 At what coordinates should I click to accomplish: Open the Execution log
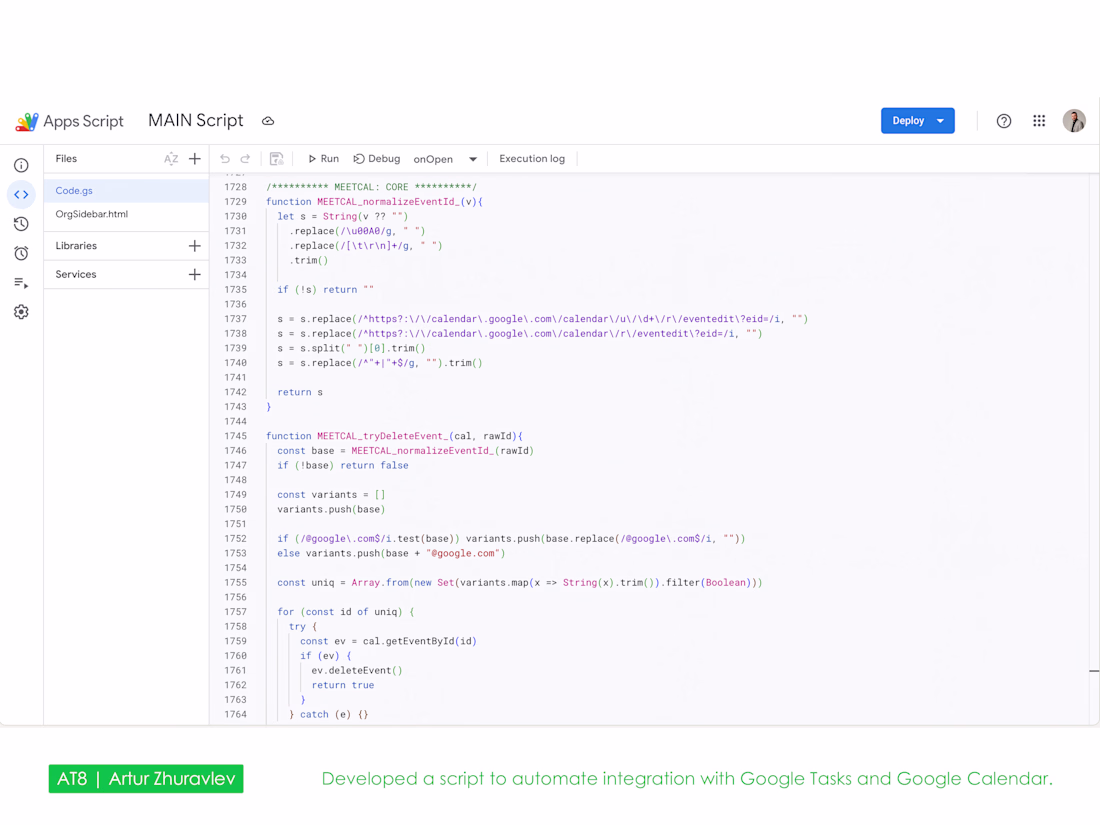532,159
